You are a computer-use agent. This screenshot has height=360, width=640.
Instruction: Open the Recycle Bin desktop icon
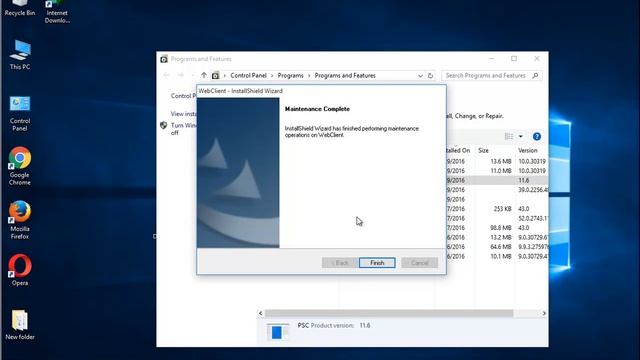pyautogui.click(x=20, y=8)
